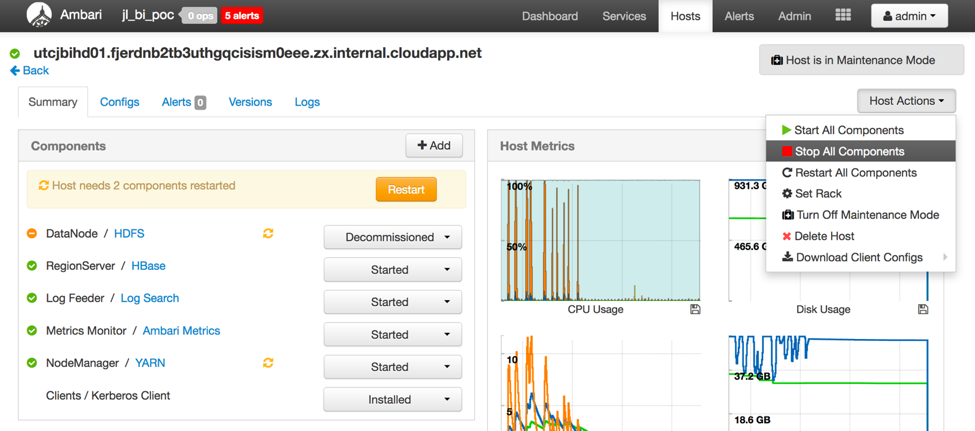Open the Versions tab

[250, 102]
